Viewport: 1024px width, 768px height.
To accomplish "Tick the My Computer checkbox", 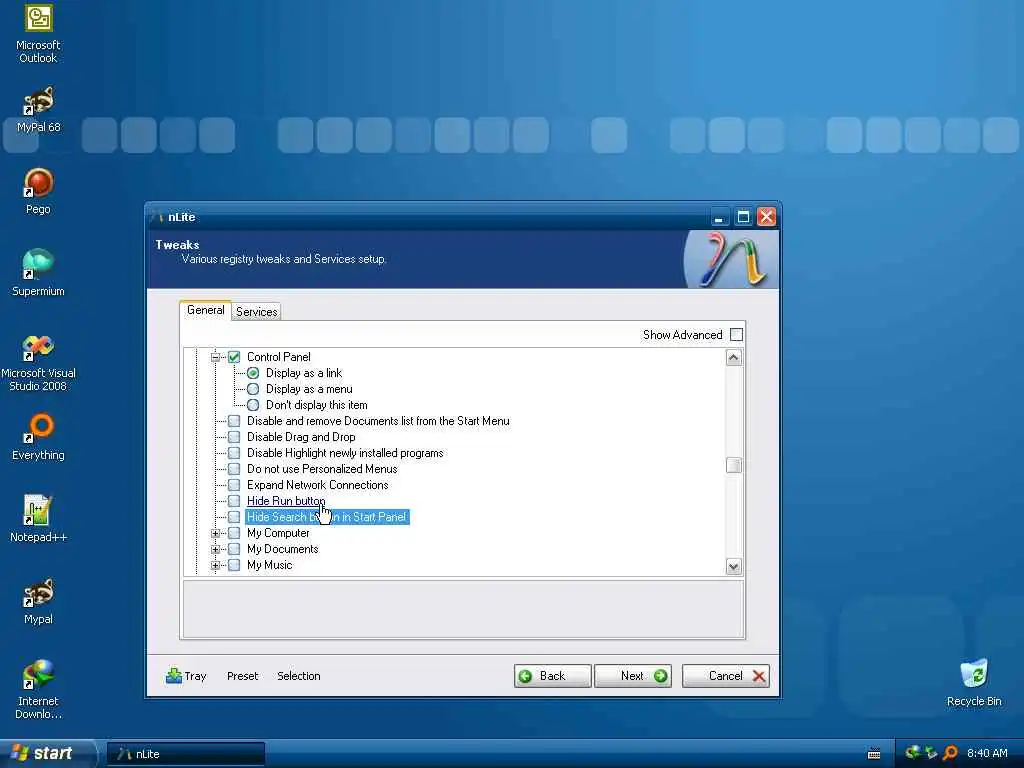I will 234,533.
